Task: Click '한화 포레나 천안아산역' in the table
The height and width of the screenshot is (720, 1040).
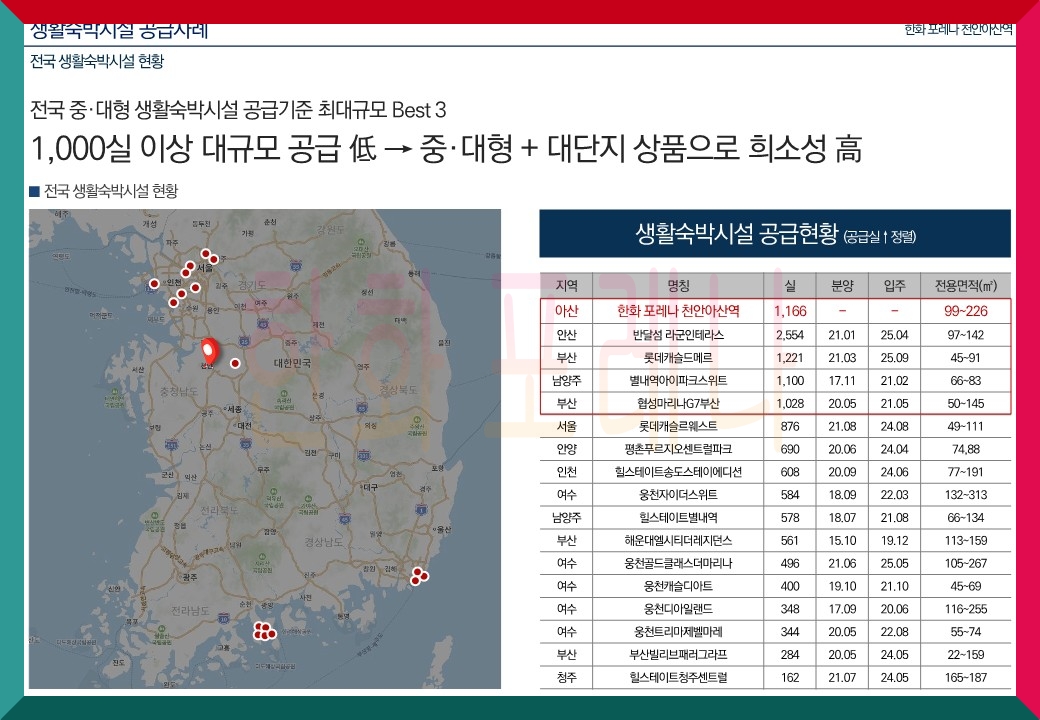Action: tap(679, 310)
